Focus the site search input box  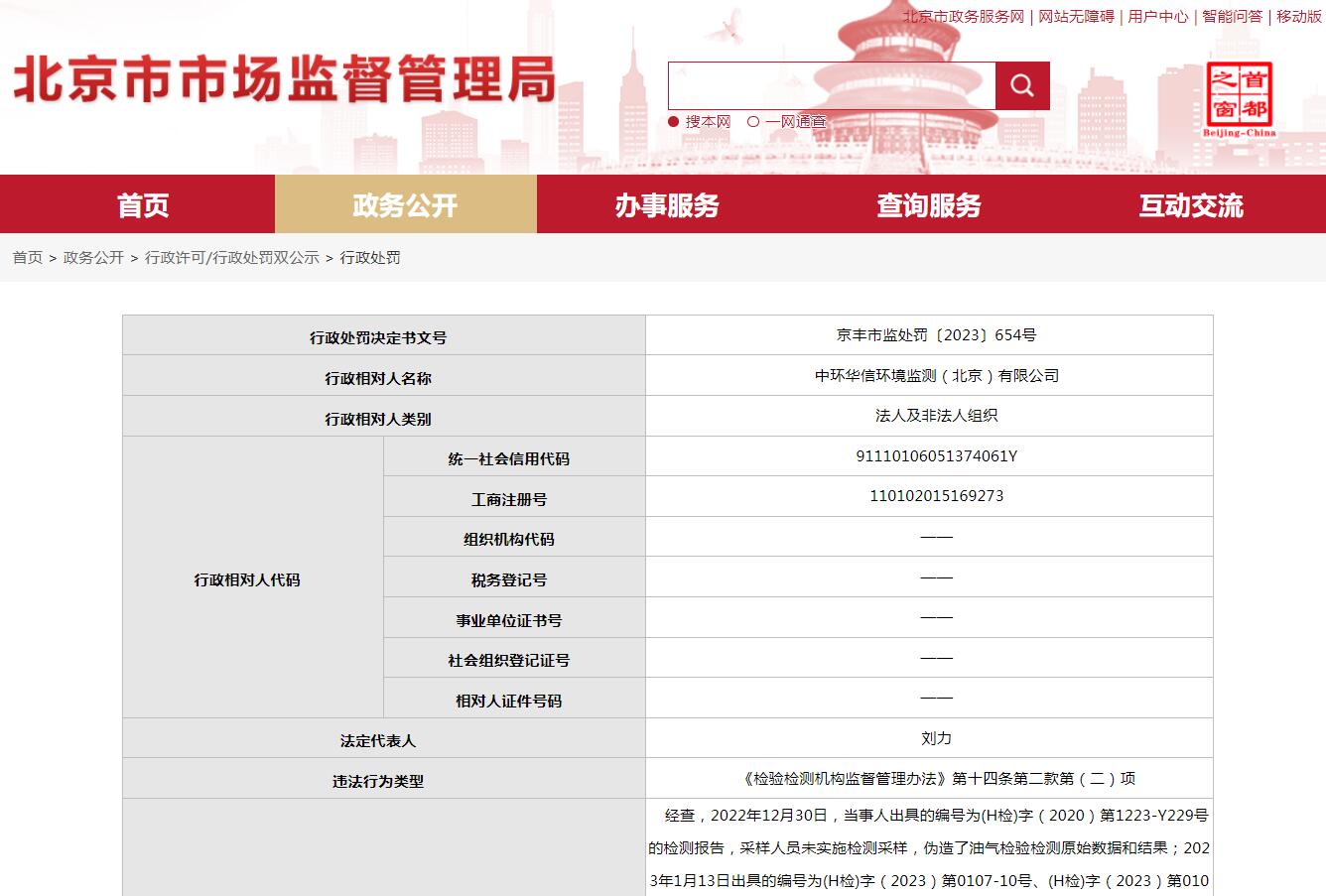832,85
